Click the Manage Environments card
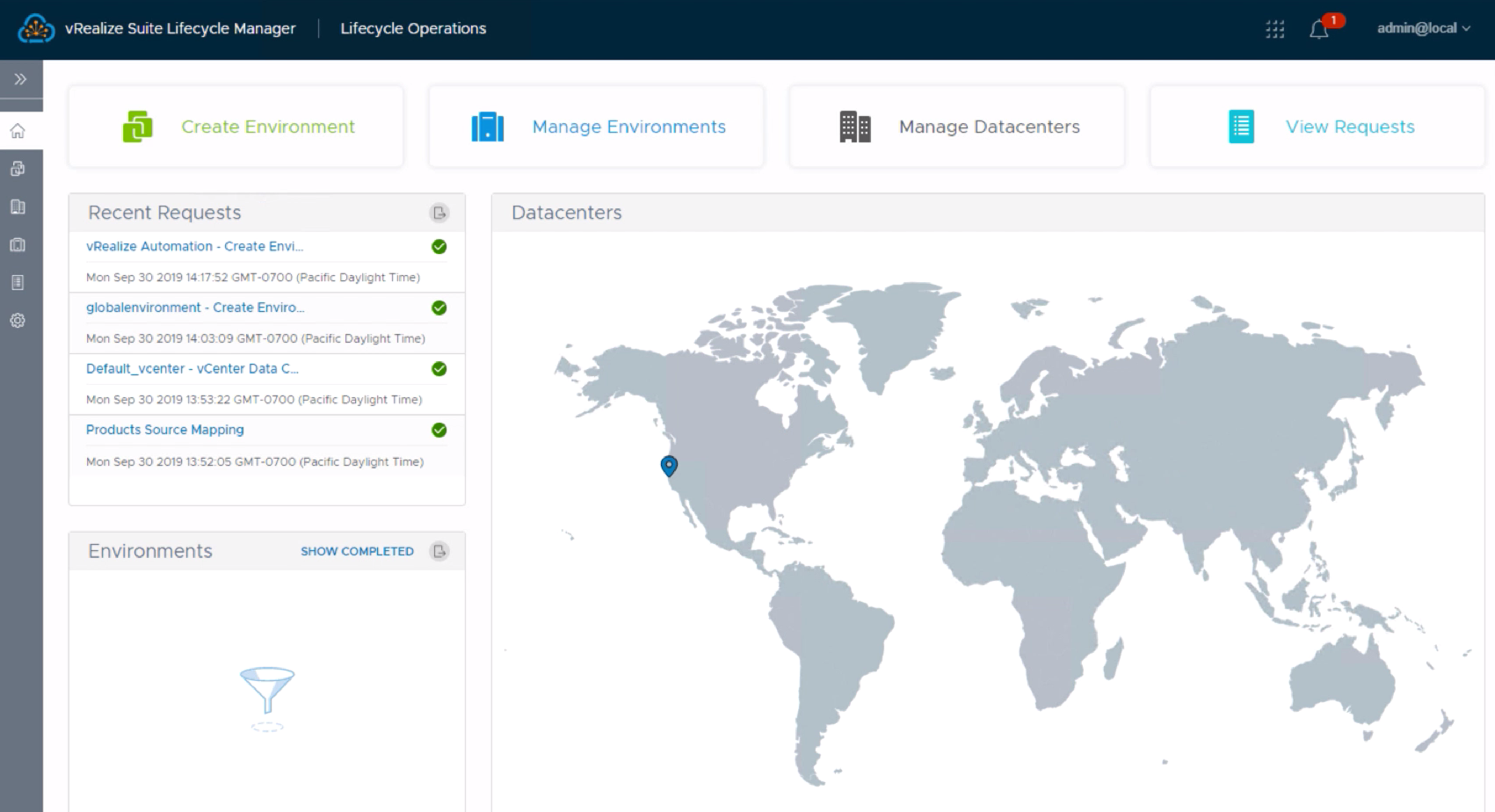The image size is (1495, 812). [596, 127]
